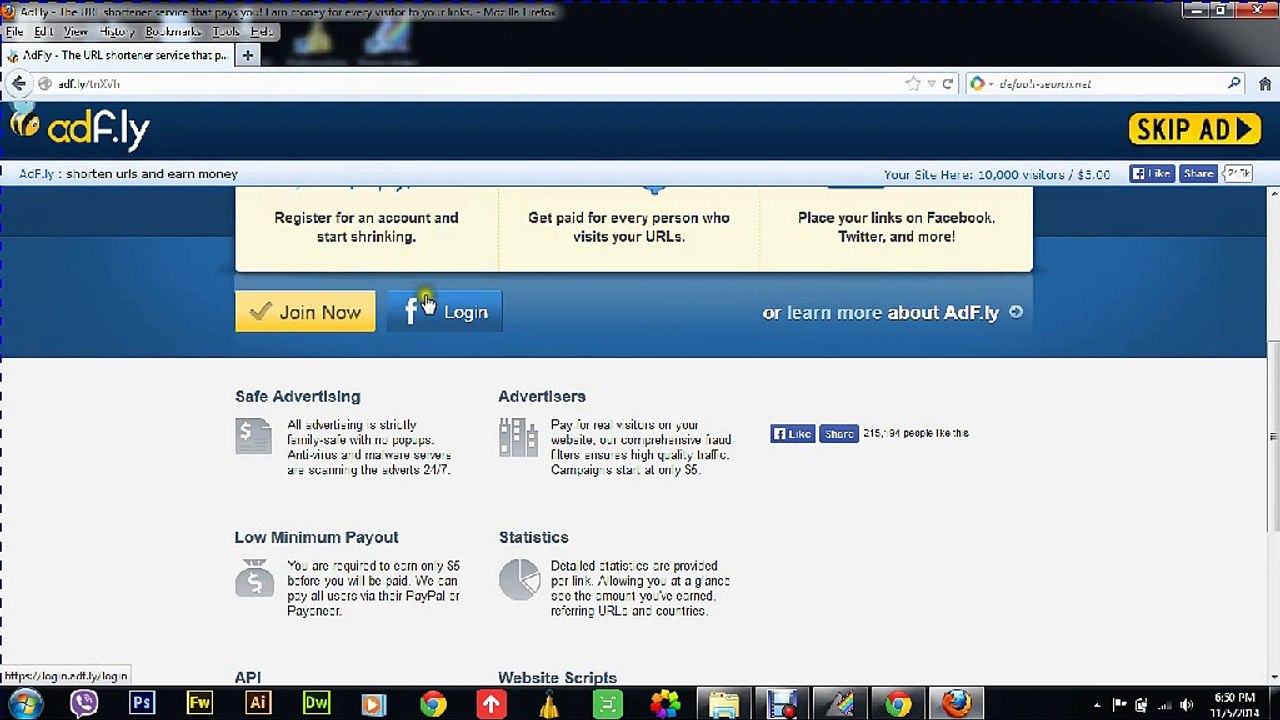Select the AdFly URL shortener tab
Screen dimensions: 1280x720
click(x=117, y=55)
